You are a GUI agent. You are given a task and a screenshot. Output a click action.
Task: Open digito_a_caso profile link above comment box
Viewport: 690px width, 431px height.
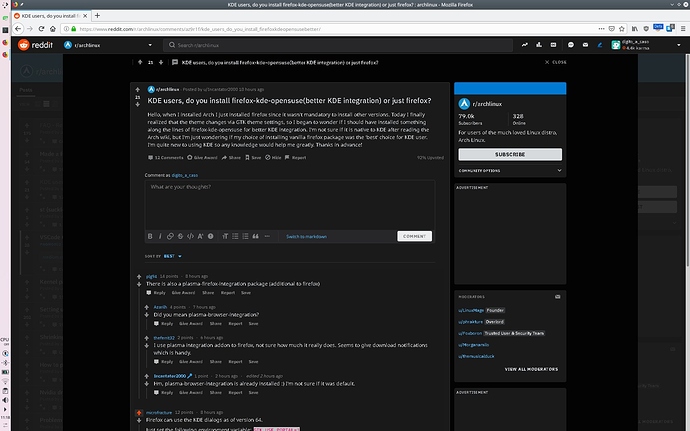point(184,175)
